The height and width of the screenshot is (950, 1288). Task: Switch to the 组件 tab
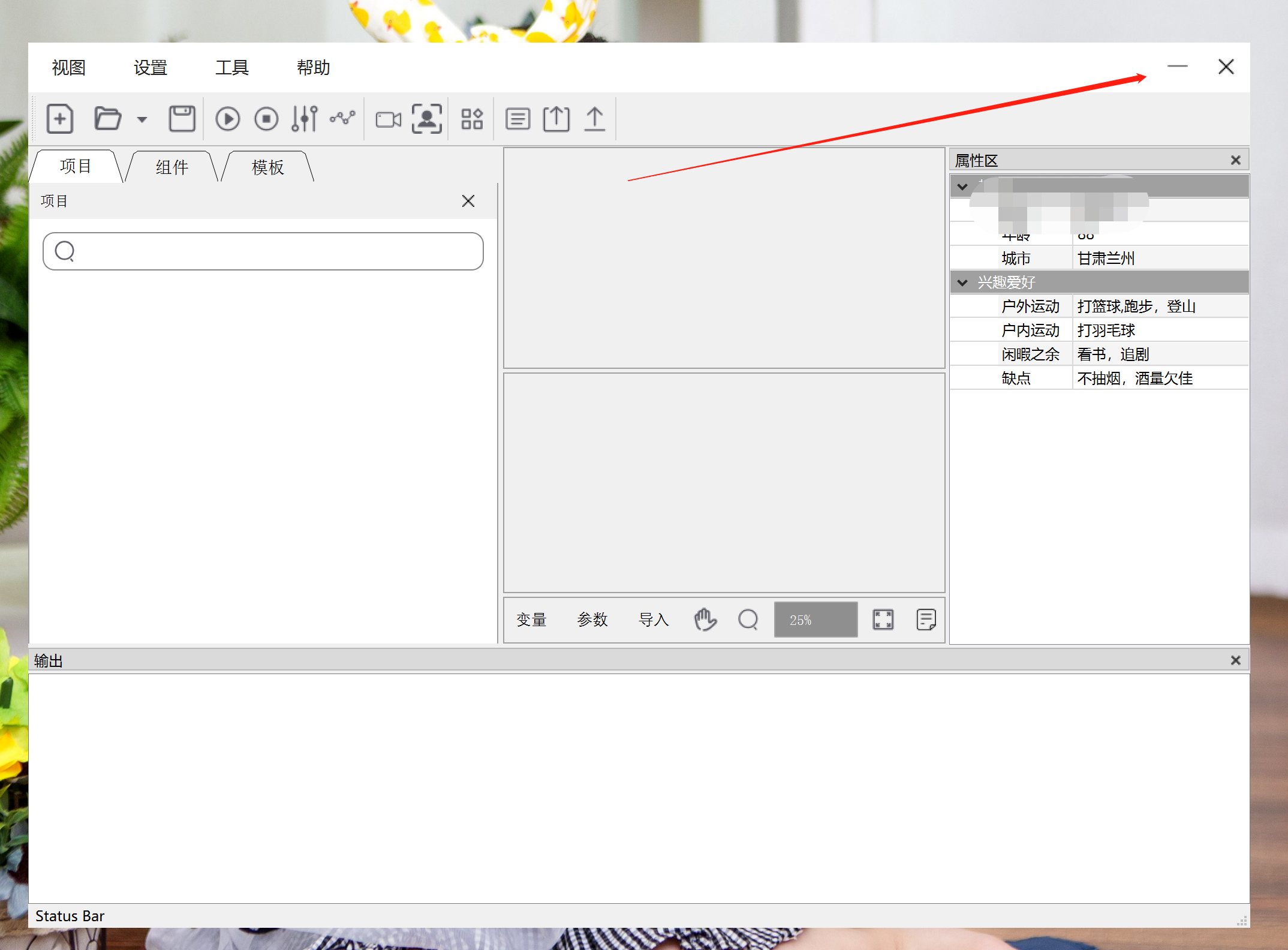click(x=172, y=167)
